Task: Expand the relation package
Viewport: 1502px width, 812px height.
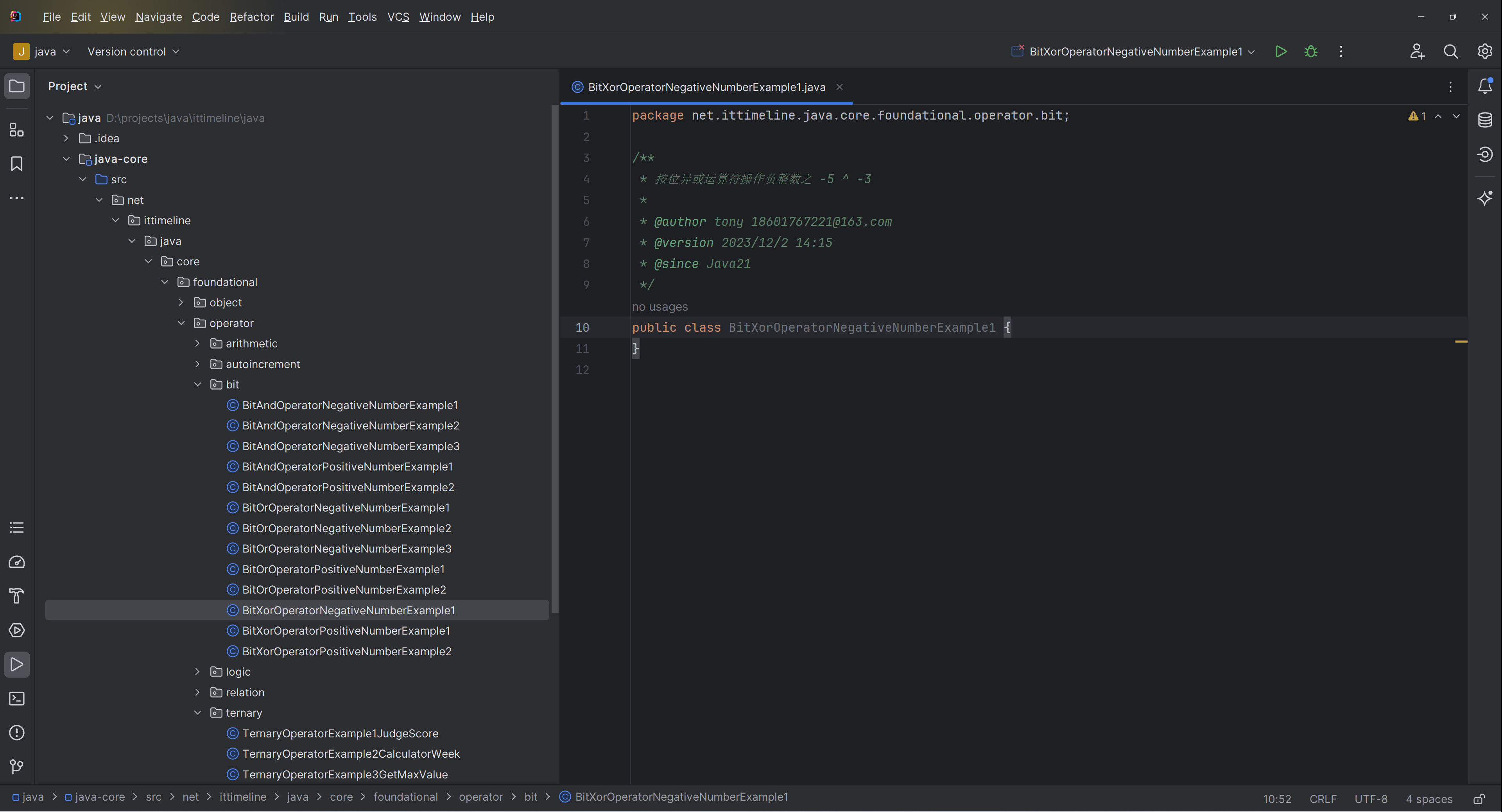Action: pos(198,692)
